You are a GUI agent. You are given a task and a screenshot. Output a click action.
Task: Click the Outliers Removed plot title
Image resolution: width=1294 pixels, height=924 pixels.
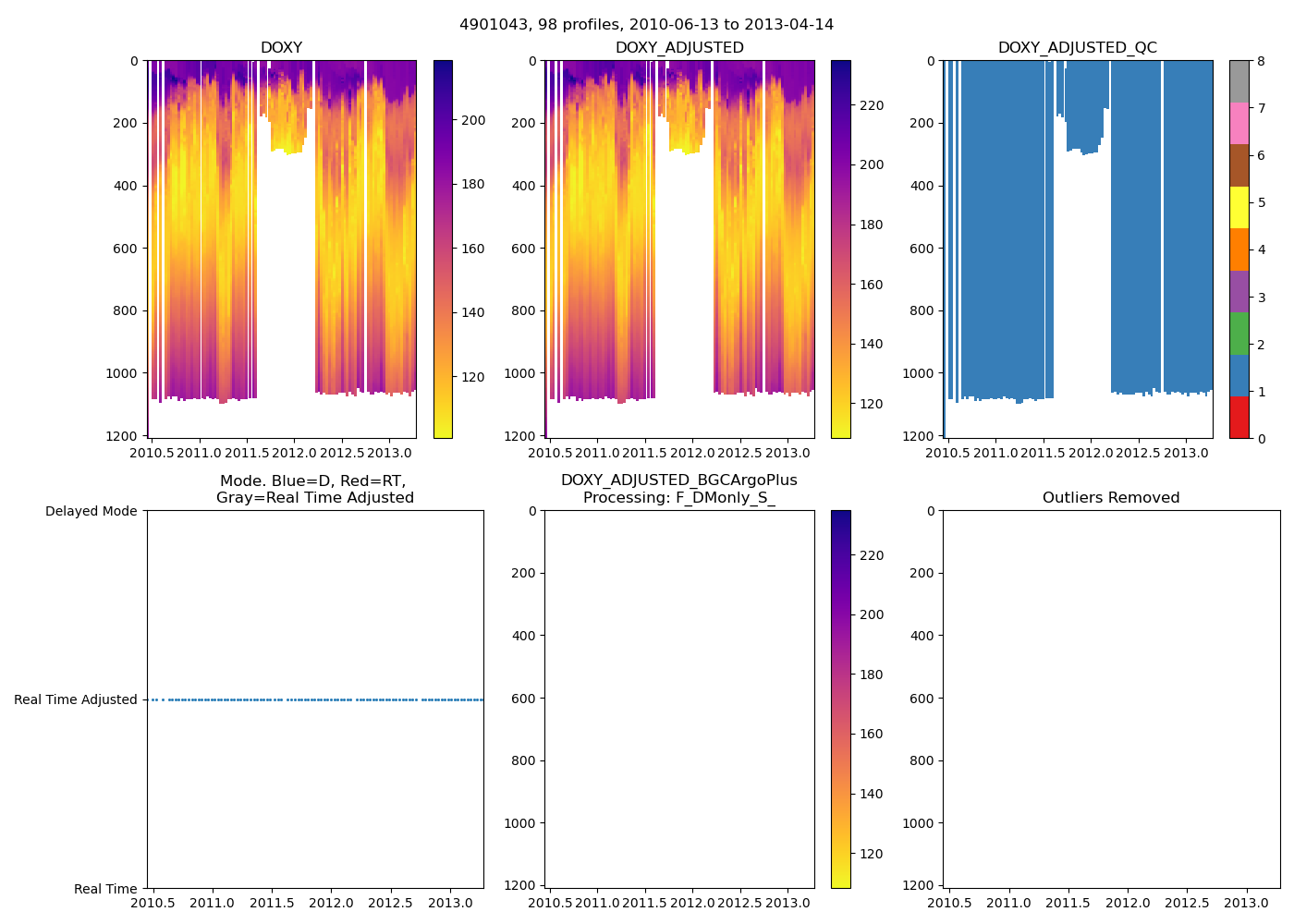1111,498
